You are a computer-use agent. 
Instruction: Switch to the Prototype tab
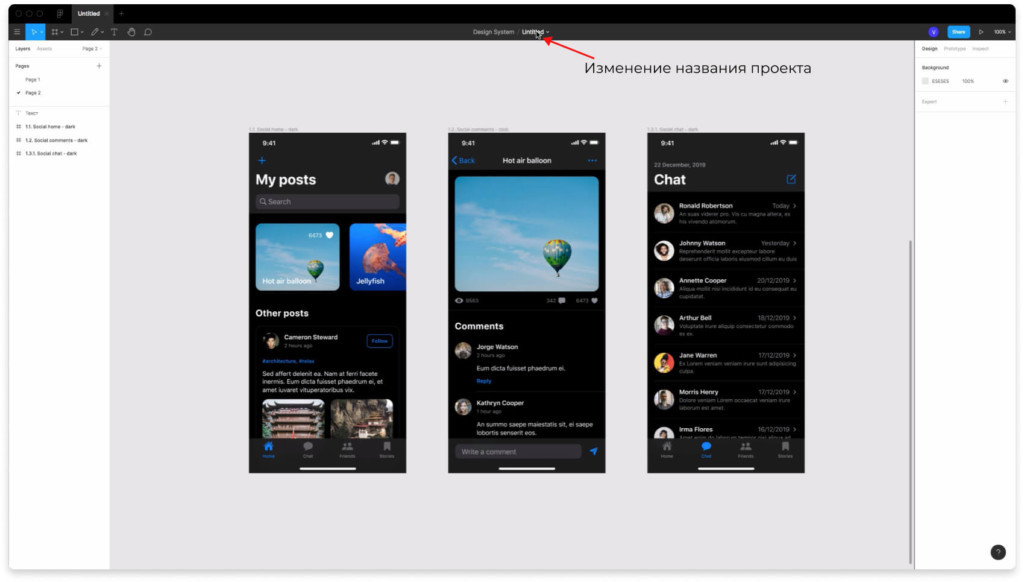954,48
